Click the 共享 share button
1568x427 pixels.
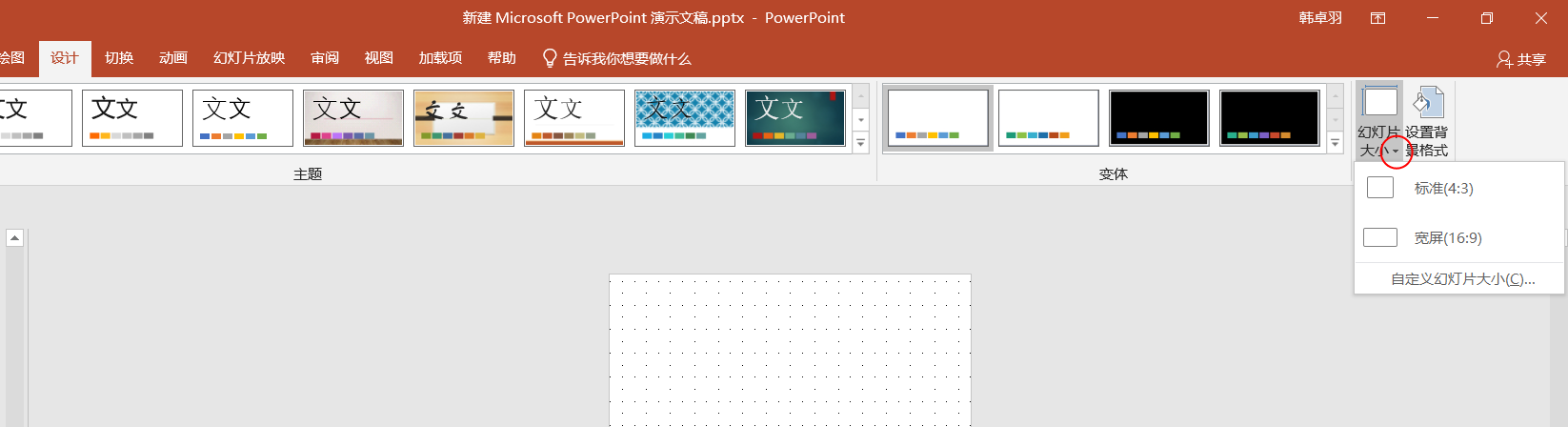click(1521, 59)
